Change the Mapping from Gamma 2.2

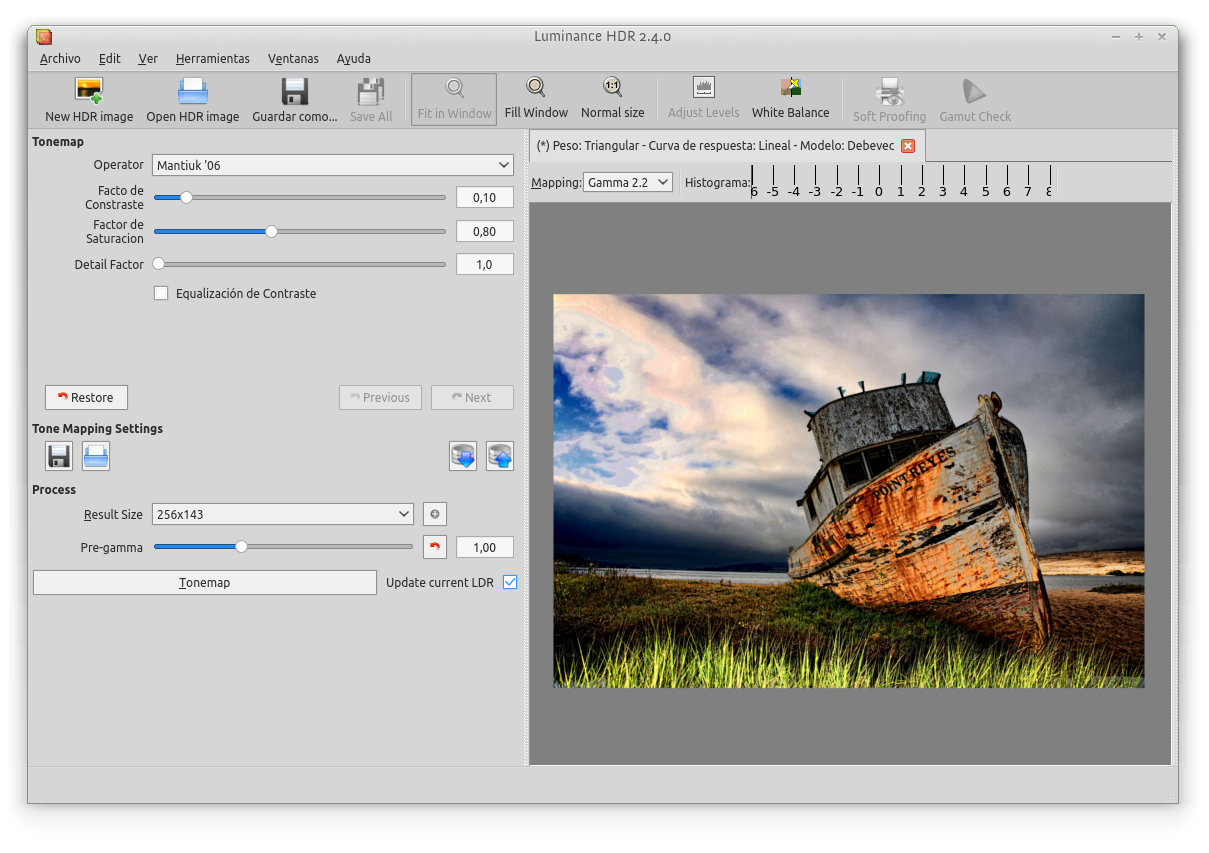[x=627, y=181]
